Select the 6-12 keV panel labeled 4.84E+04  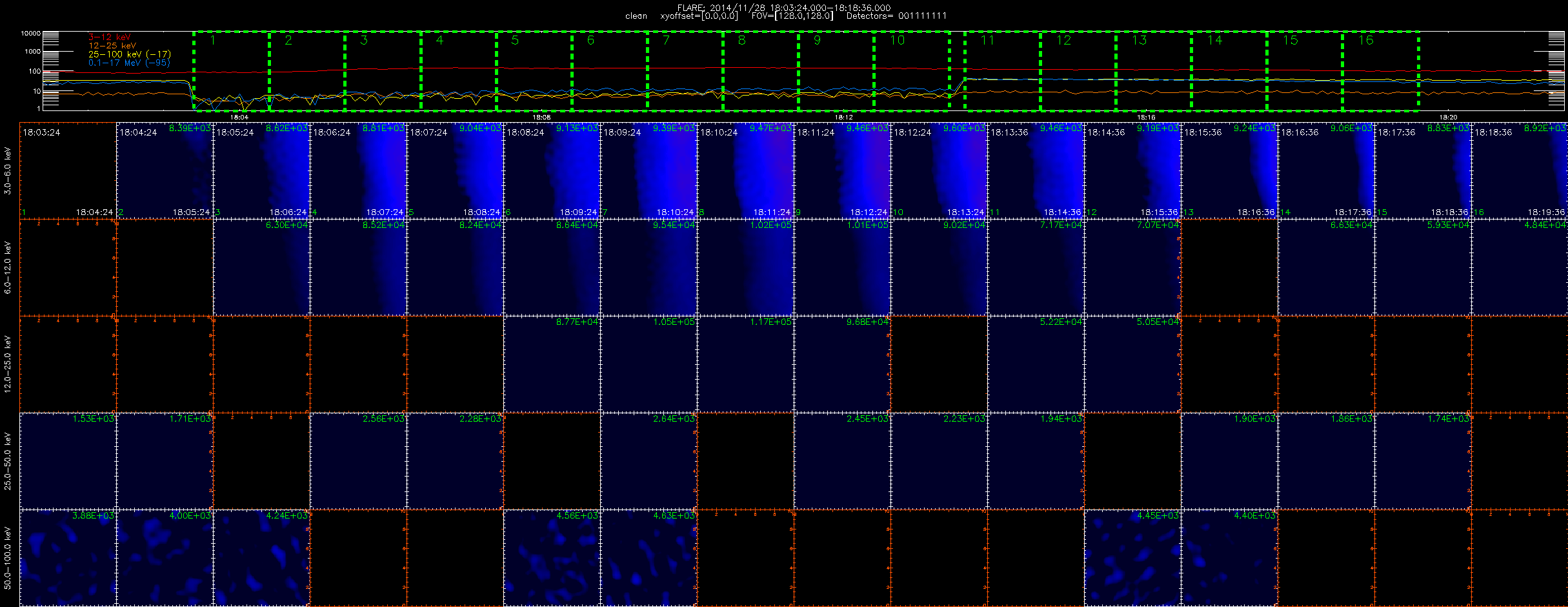point(1520,267)
